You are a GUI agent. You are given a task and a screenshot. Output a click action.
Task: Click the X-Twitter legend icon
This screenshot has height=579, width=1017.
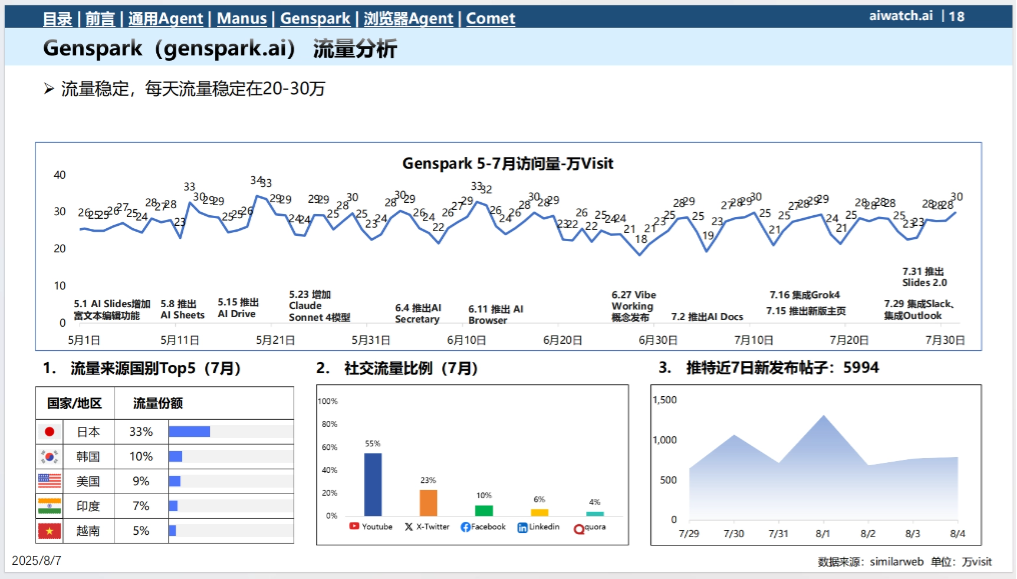pyautogui.click(x=409, y=527)
